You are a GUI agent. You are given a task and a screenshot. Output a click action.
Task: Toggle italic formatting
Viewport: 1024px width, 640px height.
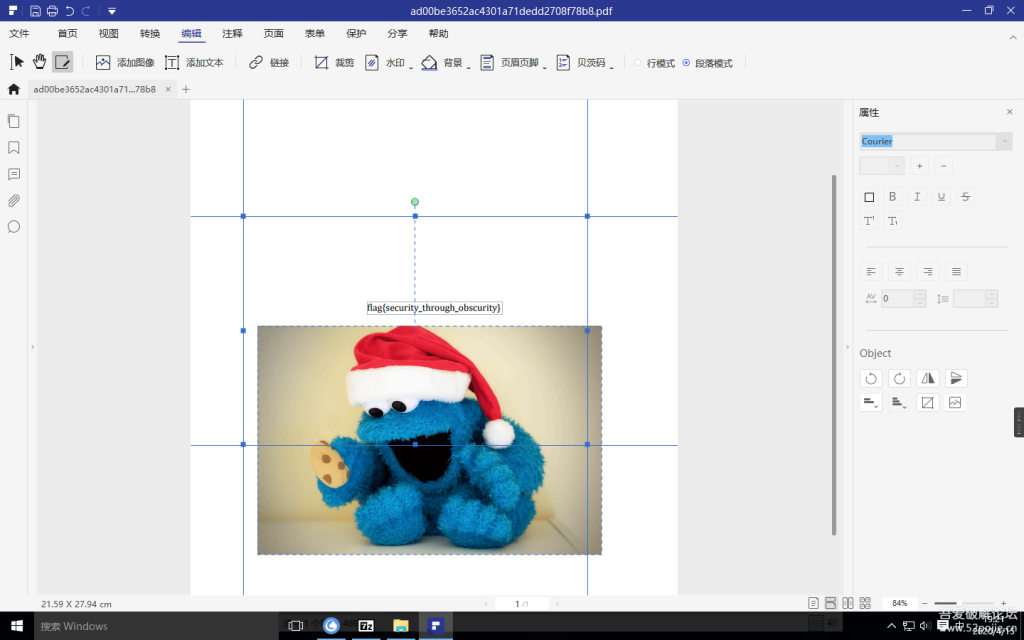click(x=917, y=197)
